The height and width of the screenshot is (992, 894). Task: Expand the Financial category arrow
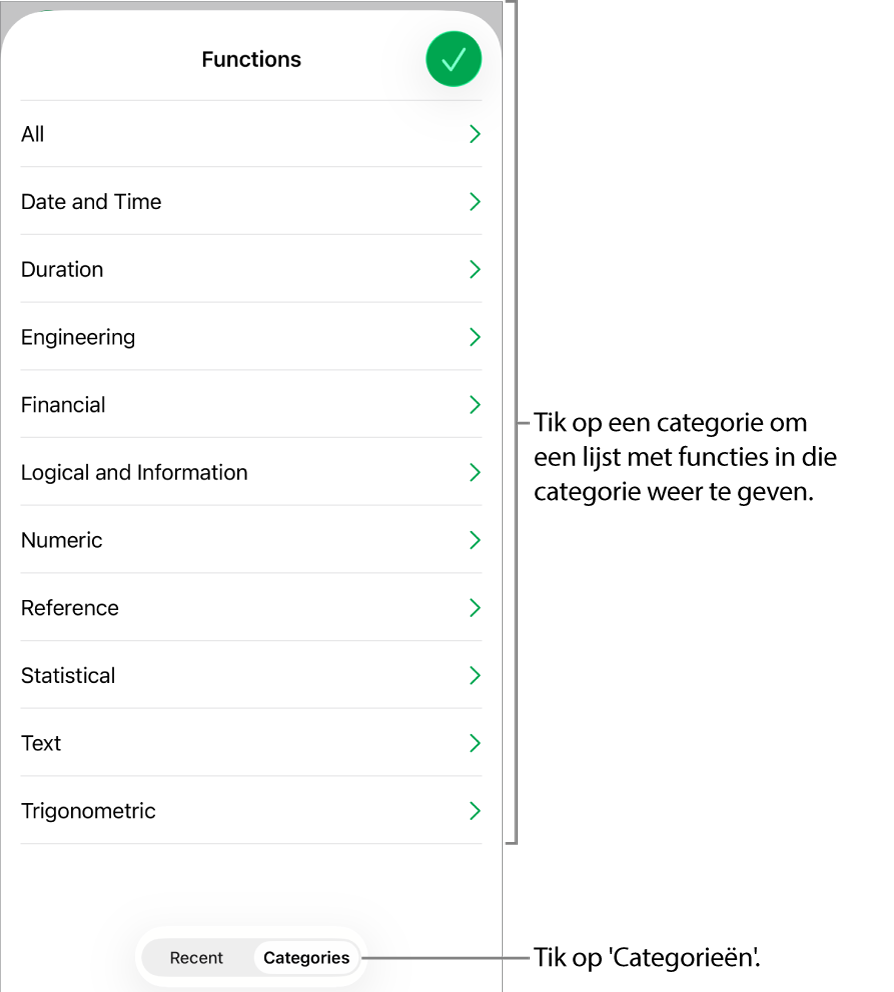pyautogui.click(x=475, y=405)
